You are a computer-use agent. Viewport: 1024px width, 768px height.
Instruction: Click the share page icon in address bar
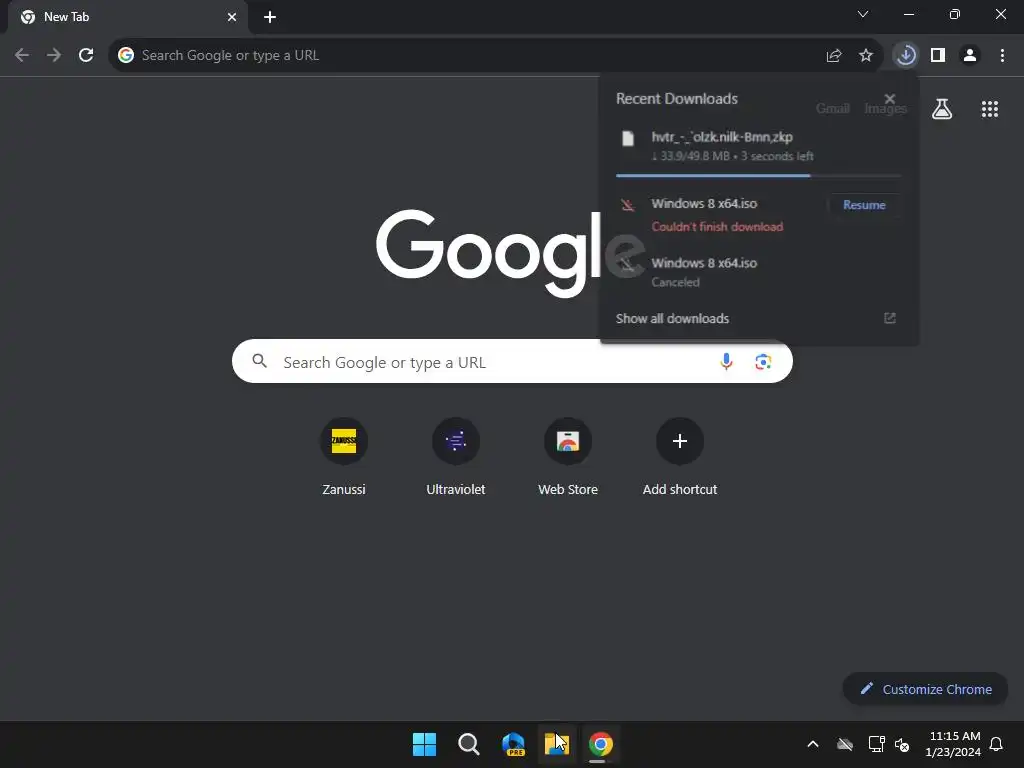click(x=833, y=56)
